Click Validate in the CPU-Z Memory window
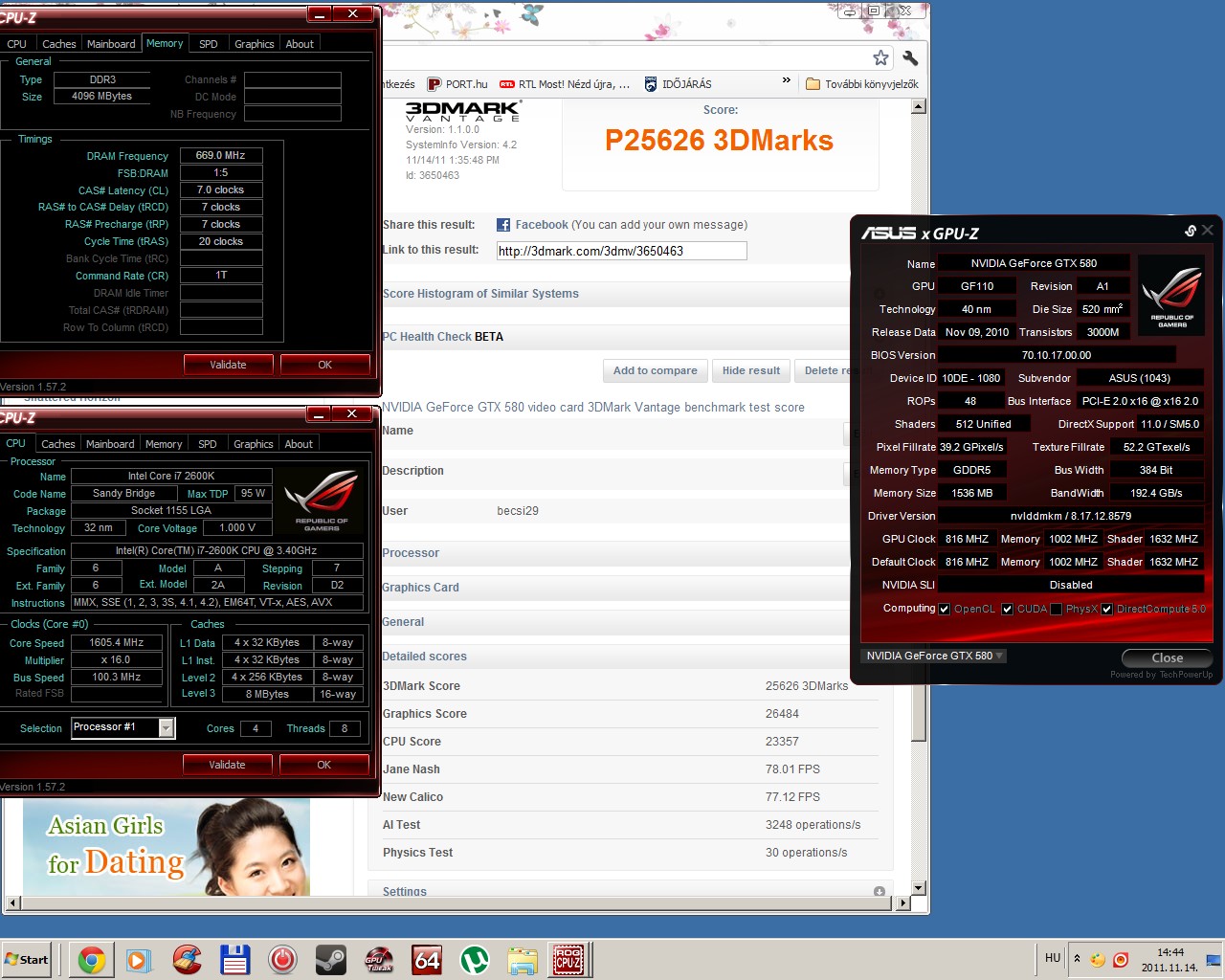 coord(228,365)
